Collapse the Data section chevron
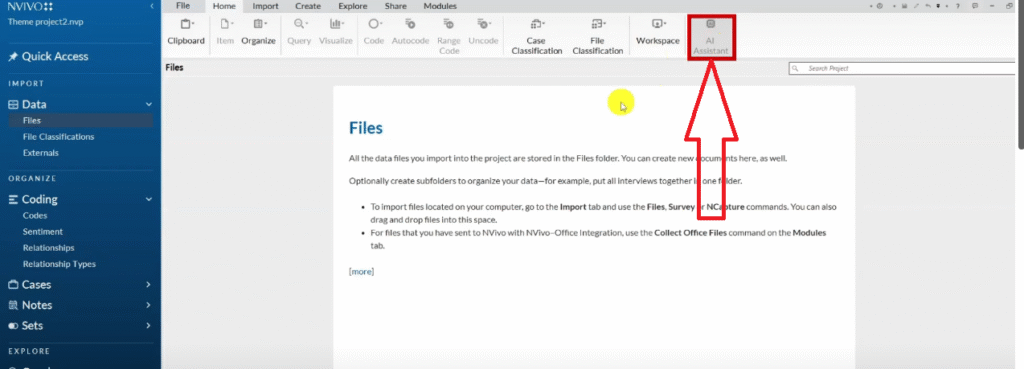1024x369 pixels. click(149, 104)
